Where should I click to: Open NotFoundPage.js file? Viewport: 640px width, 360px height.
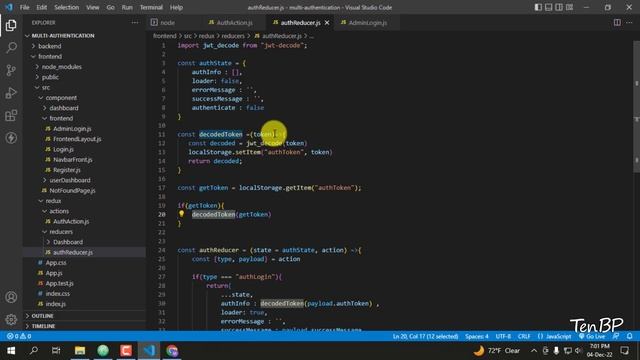tap(72, 191)
